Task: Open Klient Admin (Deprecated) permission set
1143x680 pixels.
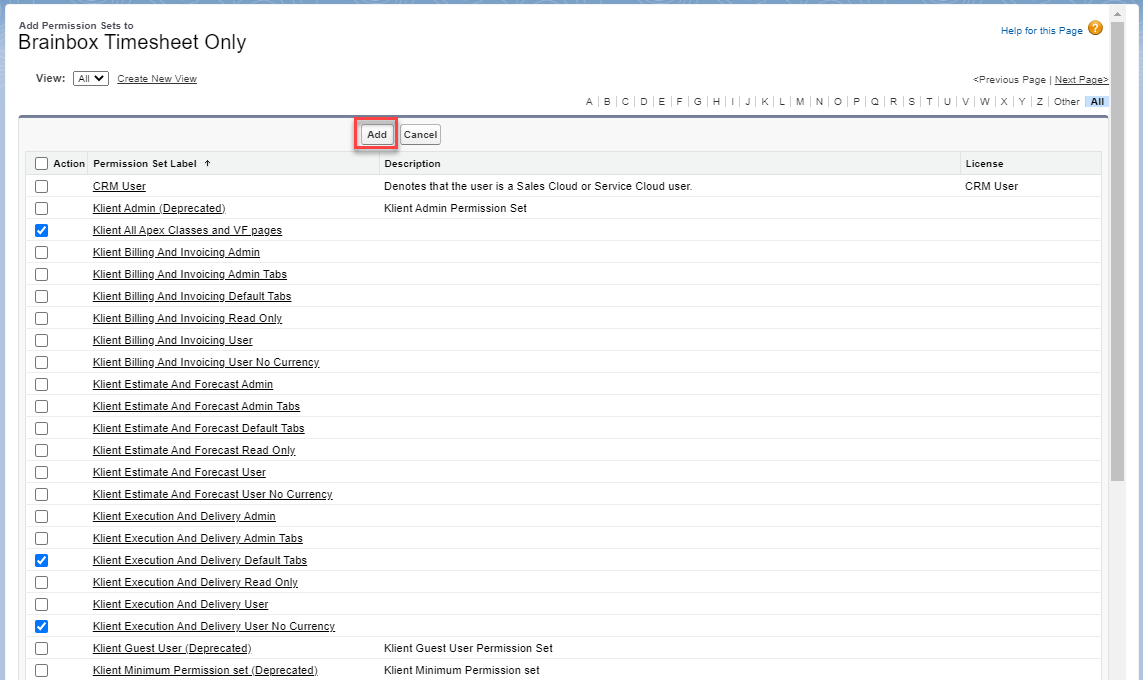Action: [x=158, y=208]
